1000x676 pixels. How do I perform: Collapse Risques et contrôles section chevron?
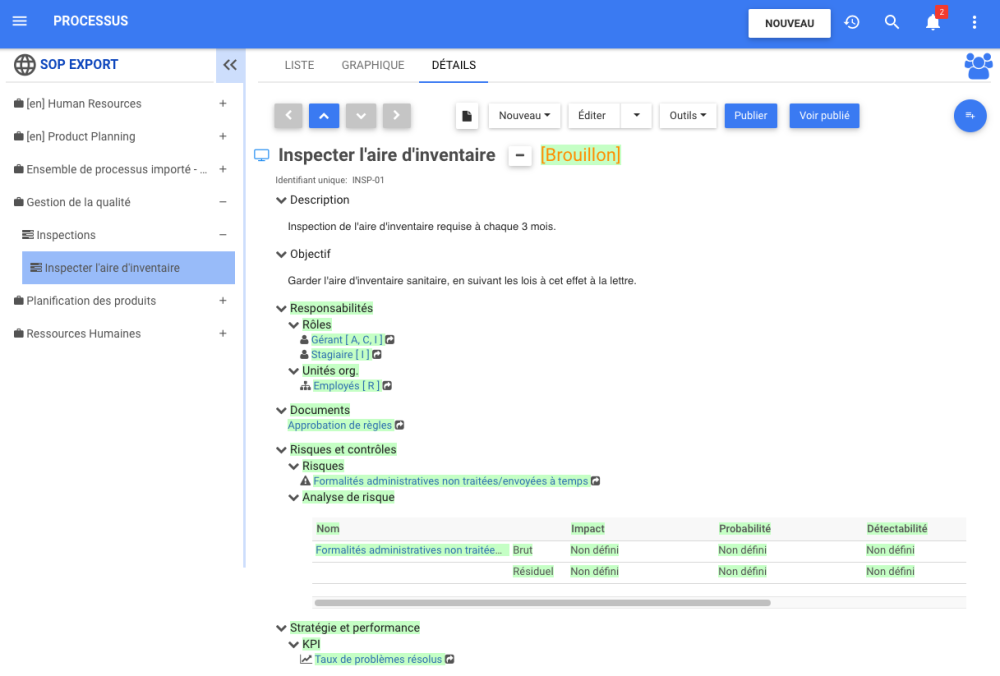pos(281,450)
